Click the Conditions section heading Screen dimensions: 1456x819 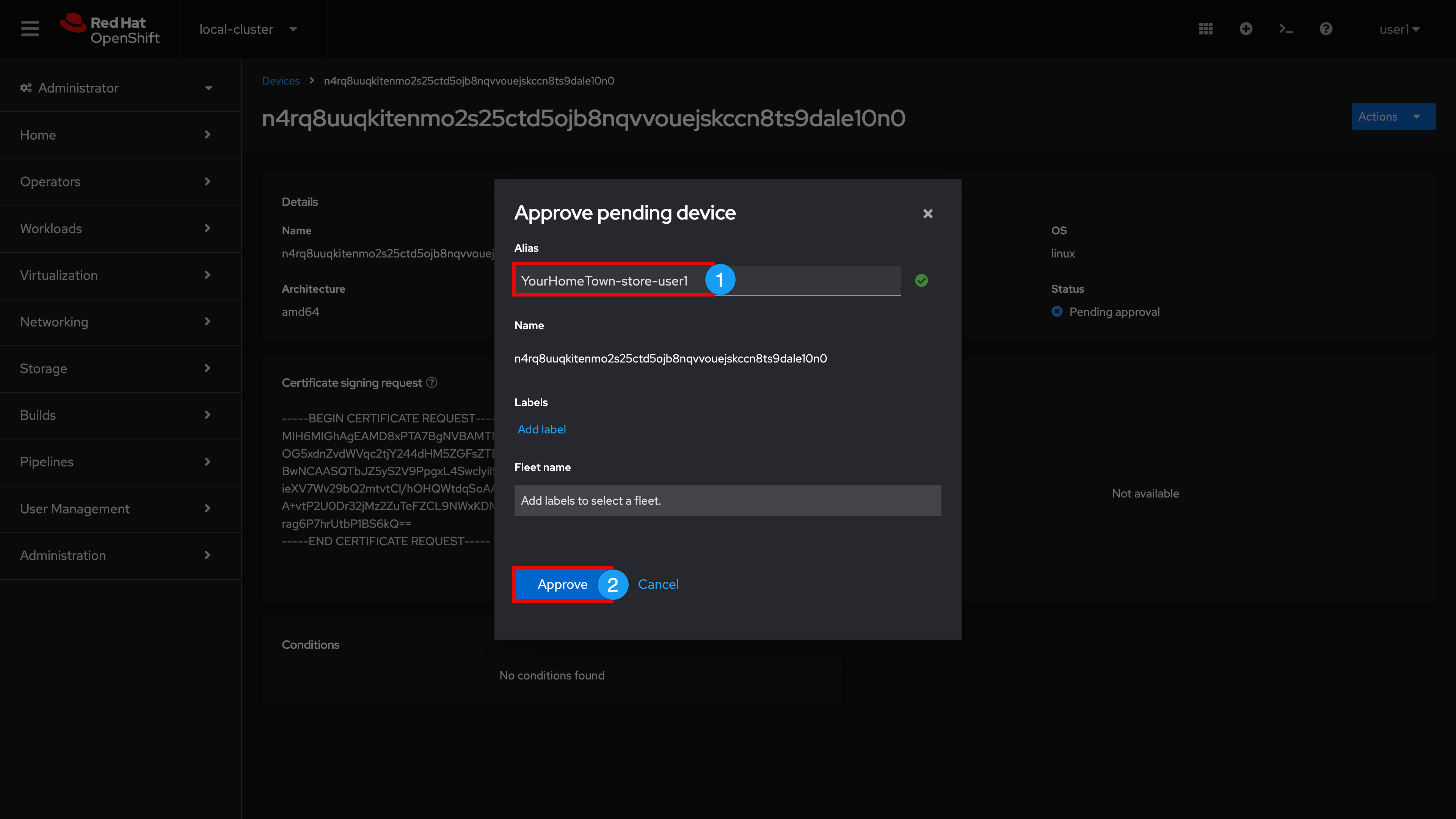(x=310, y=644)
